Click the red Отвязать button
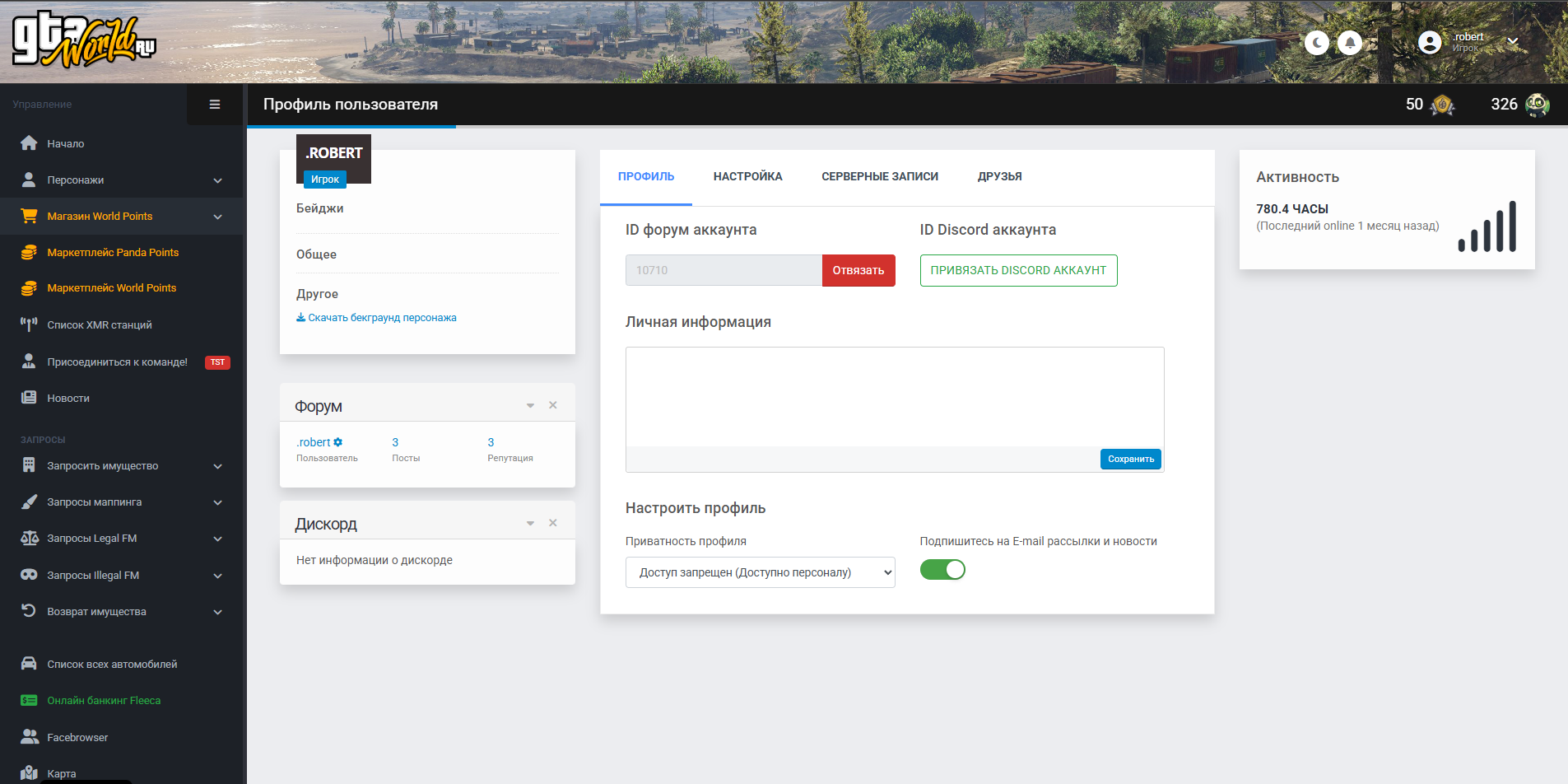Viewport: 1568px width, 784px height. [858, 270]
